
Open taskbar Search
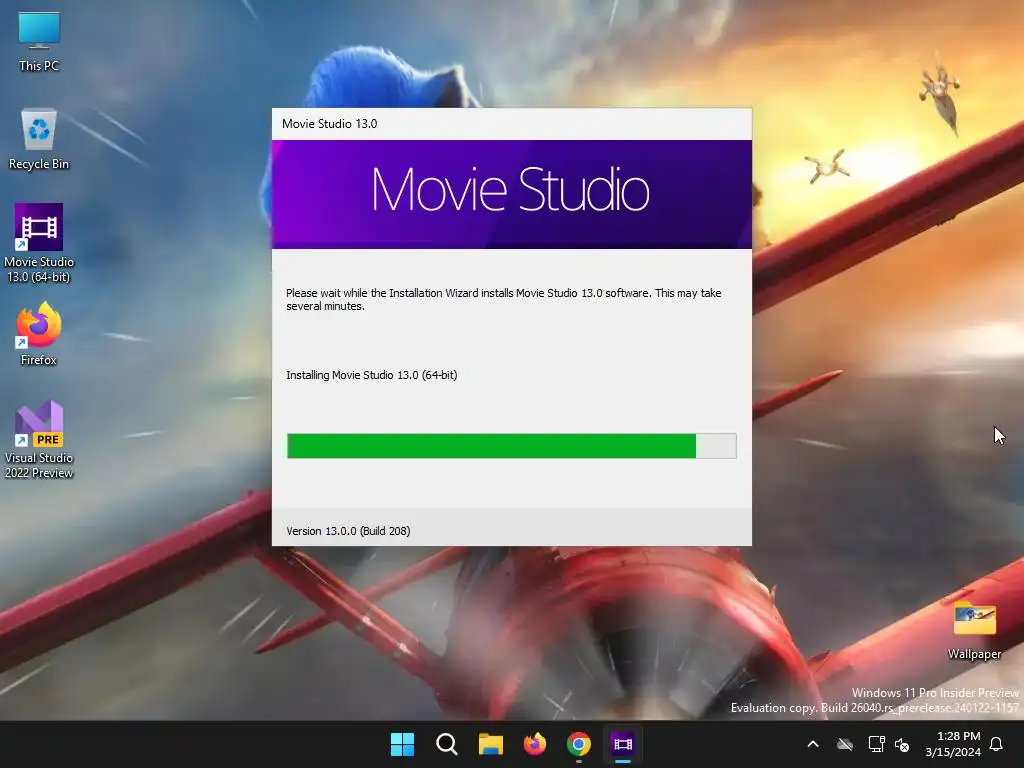click(447, 744)
